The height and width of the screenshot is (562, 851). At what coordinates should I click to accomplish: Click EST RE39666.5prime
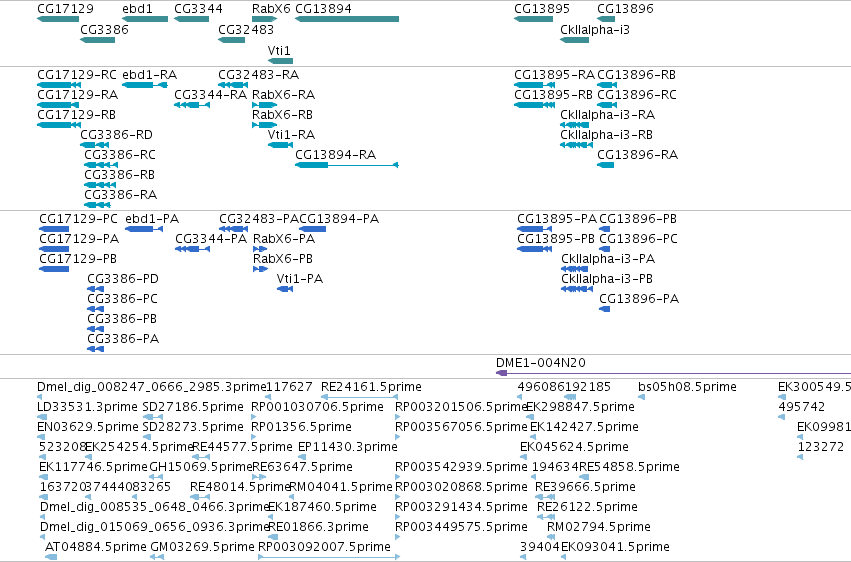coord(585,487)
